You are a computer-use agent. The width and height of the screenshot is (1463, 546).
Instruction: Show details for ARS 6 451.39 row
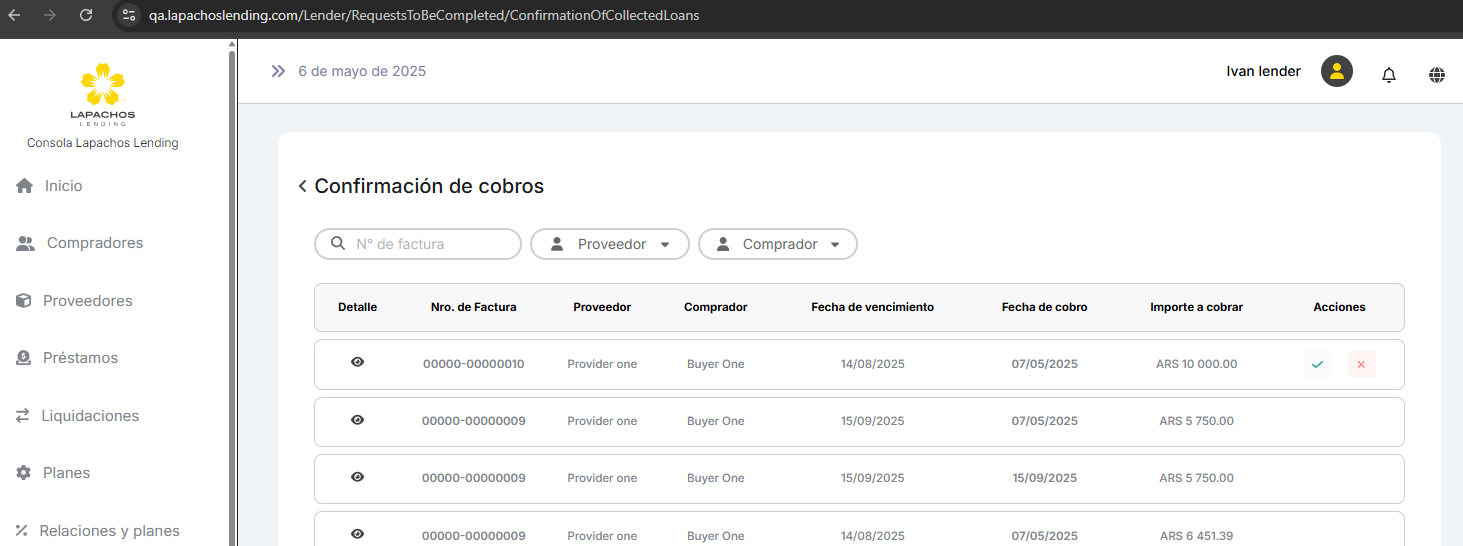pos(357,535)
